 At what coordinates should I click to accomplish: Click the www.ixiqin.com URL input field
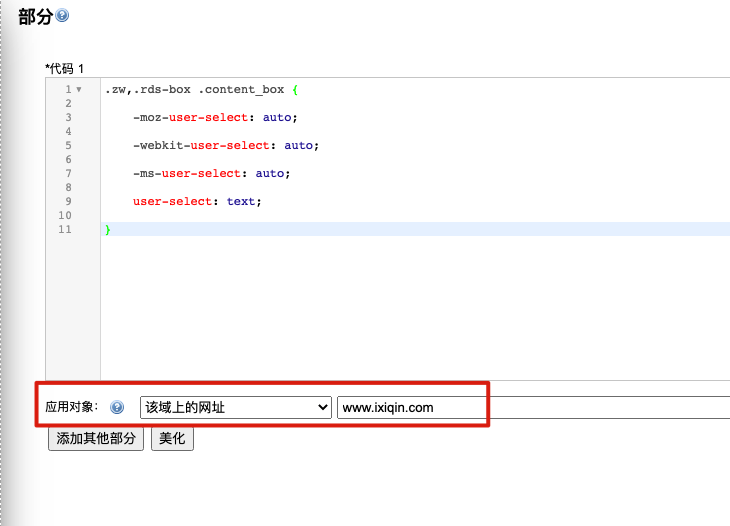coord(530,407)
